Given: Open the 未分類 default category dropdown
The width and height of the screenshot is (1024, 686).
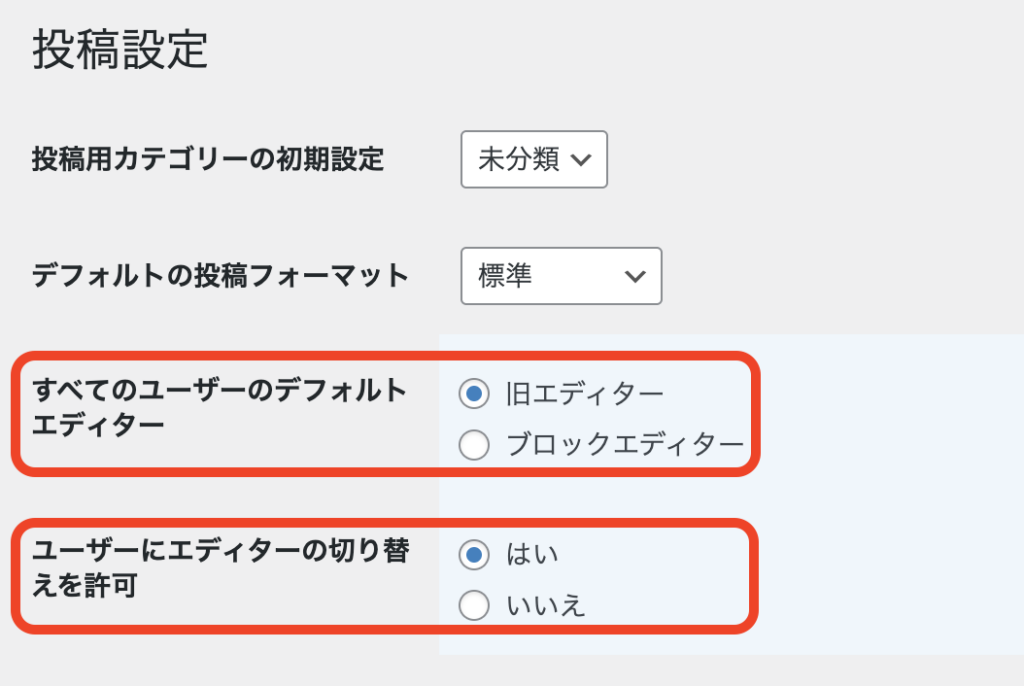Looking at the screenshot, I should tap(533, 159).
